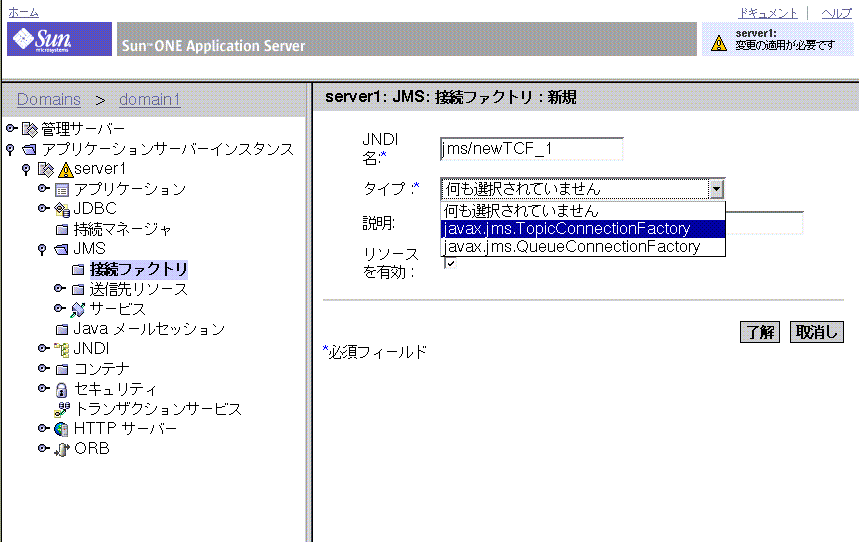Viewport: 859px width, 542px height.
Task: Expand the HTTP サーバー tree node
Action: 44,427
